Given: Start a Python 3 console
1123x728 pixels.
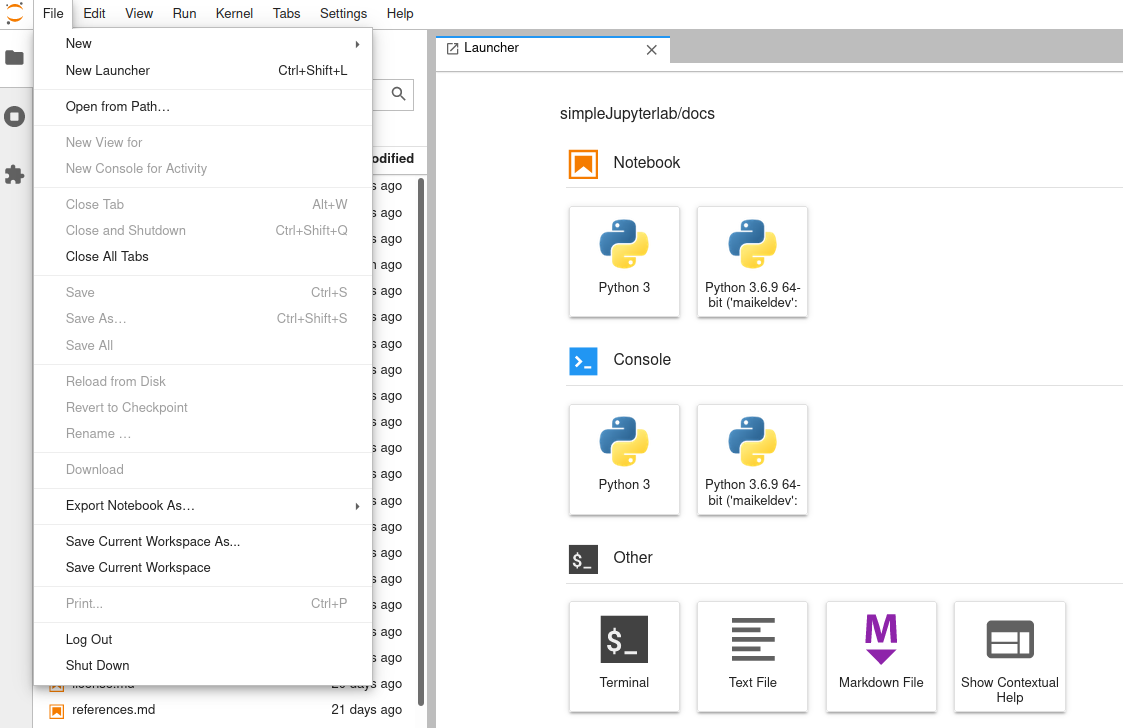Looking at the screenshot, I should [625, 459].
